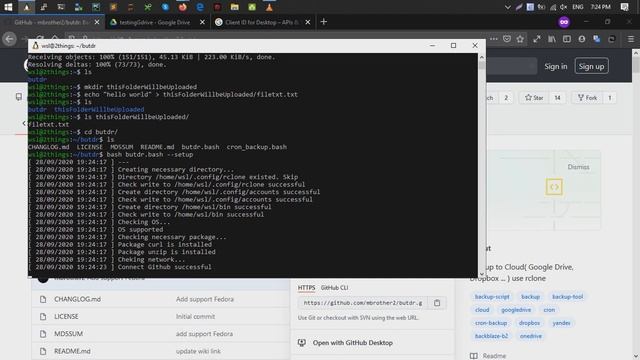Open Firefox from the taskbar
Screen dimensions: 640x360
(182, 7)
